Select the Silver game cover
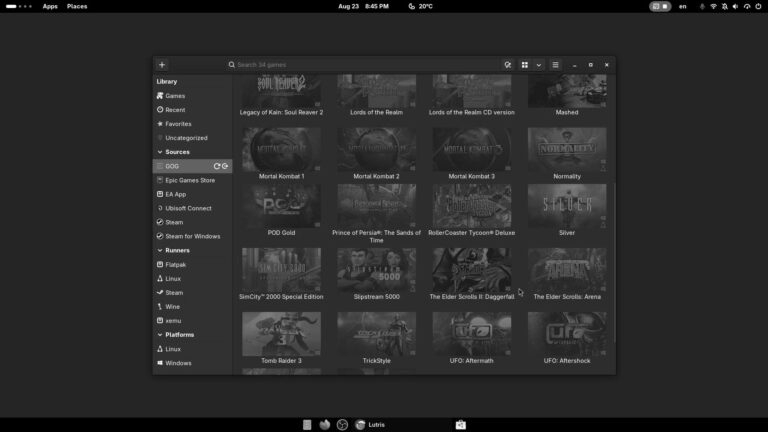 567,206
